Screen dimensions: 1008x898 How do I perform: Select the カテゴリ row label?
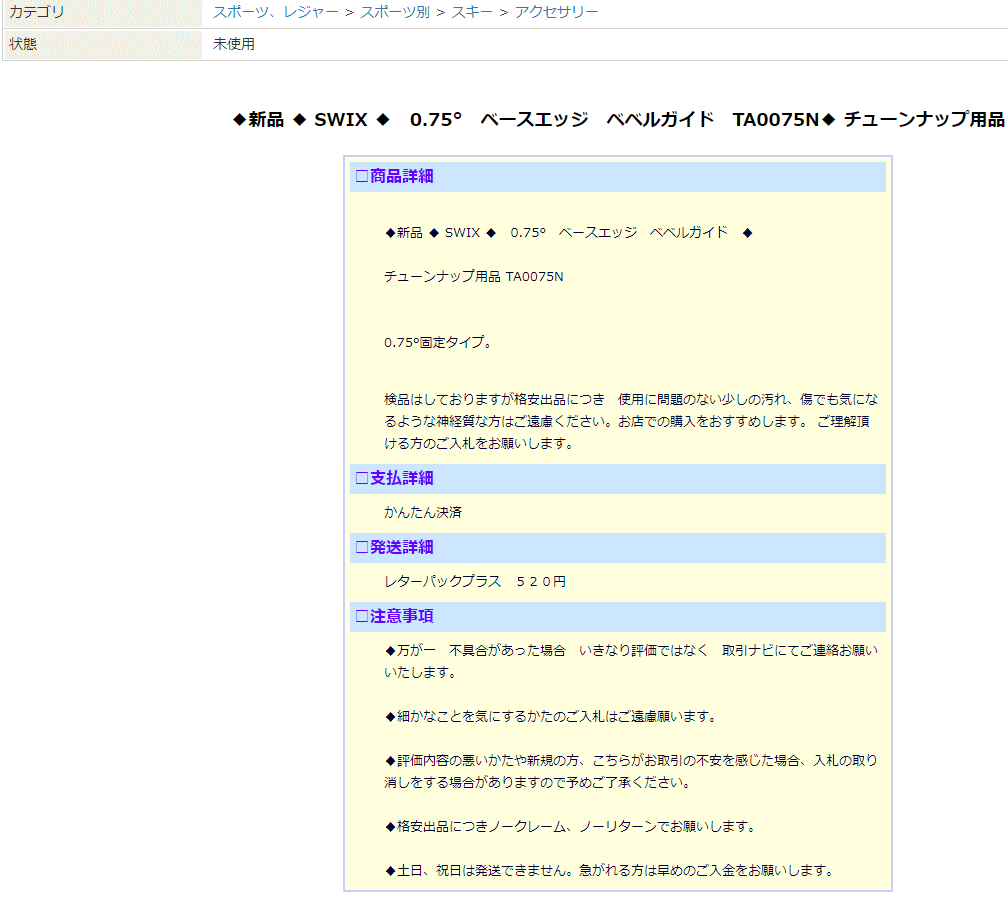point(37,12)
